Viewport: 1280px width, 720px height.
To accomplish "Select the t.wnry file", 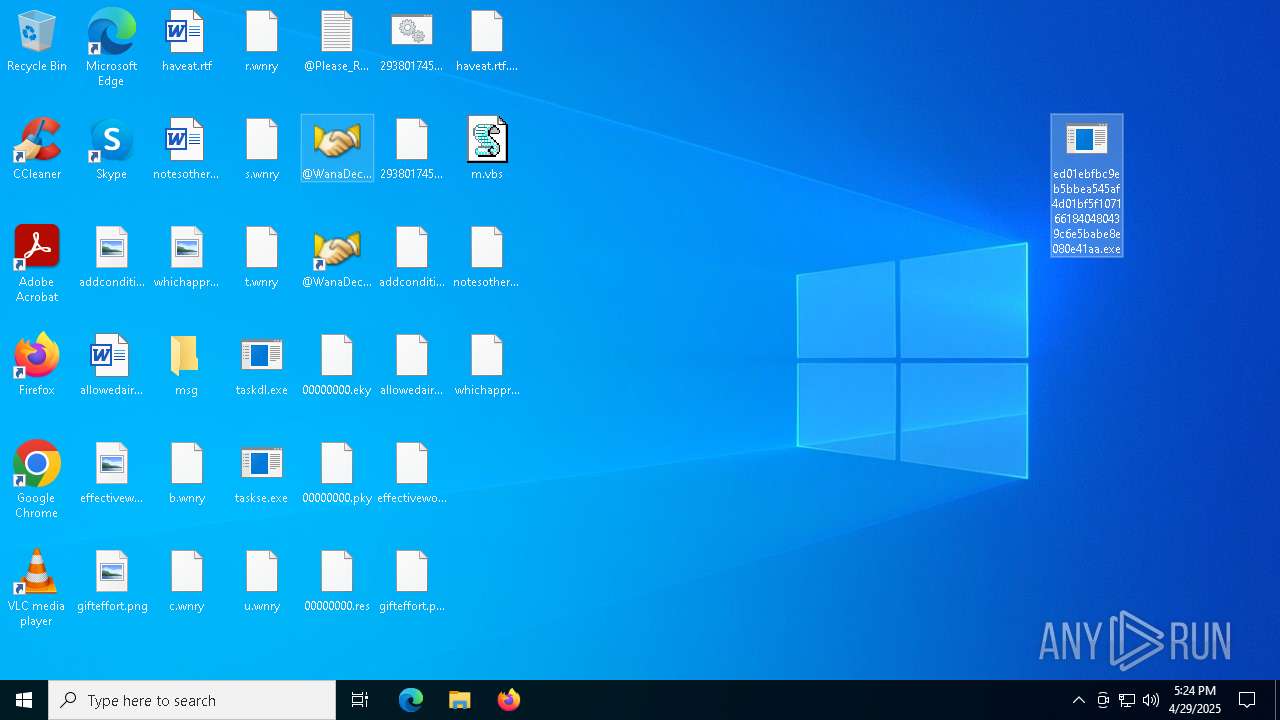I will tap(262, 258).
